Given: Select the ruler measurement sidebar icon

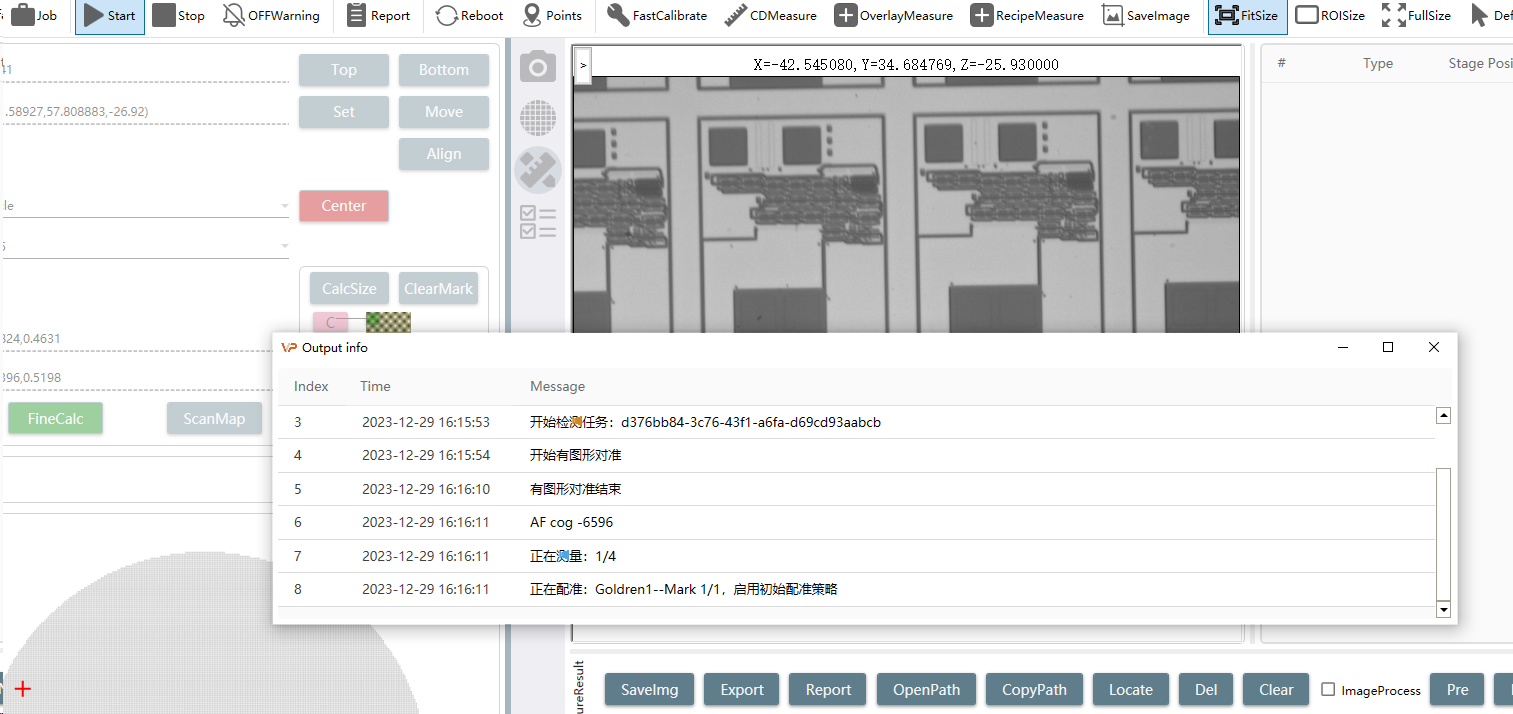Looking at the screenshot, I should pos(538,170).
